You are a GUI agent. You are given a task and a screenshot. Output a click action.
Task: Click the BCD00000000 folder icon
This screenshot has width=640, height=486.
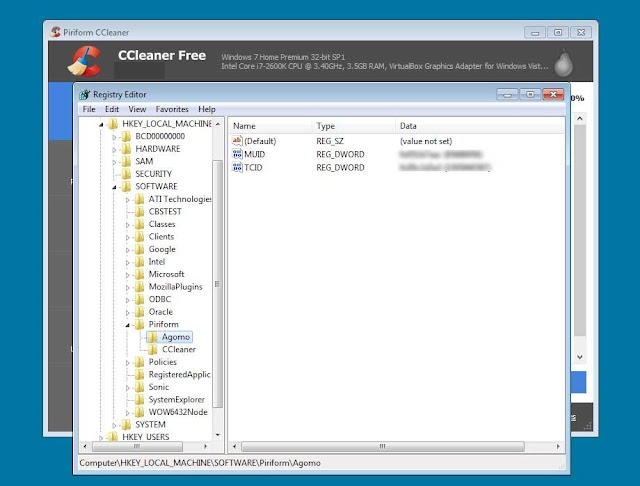coord(127,136)
